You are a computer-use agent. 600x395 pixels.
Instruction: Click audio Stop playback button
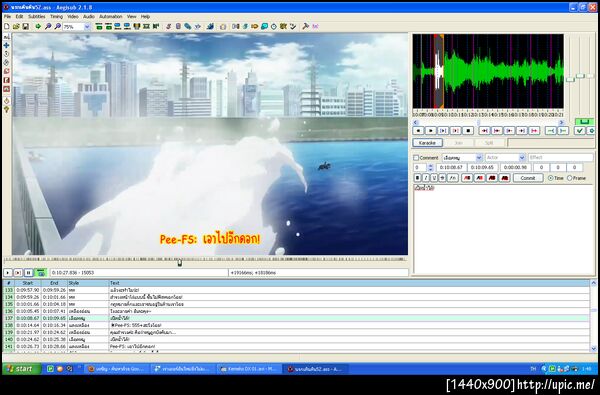(468, 131)
